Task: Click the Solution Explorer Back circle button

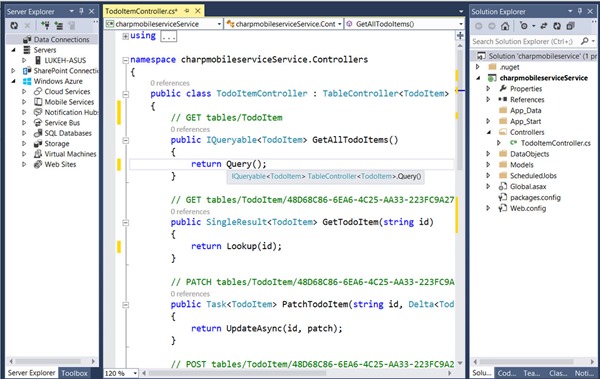Action: (x=479, y=26)
